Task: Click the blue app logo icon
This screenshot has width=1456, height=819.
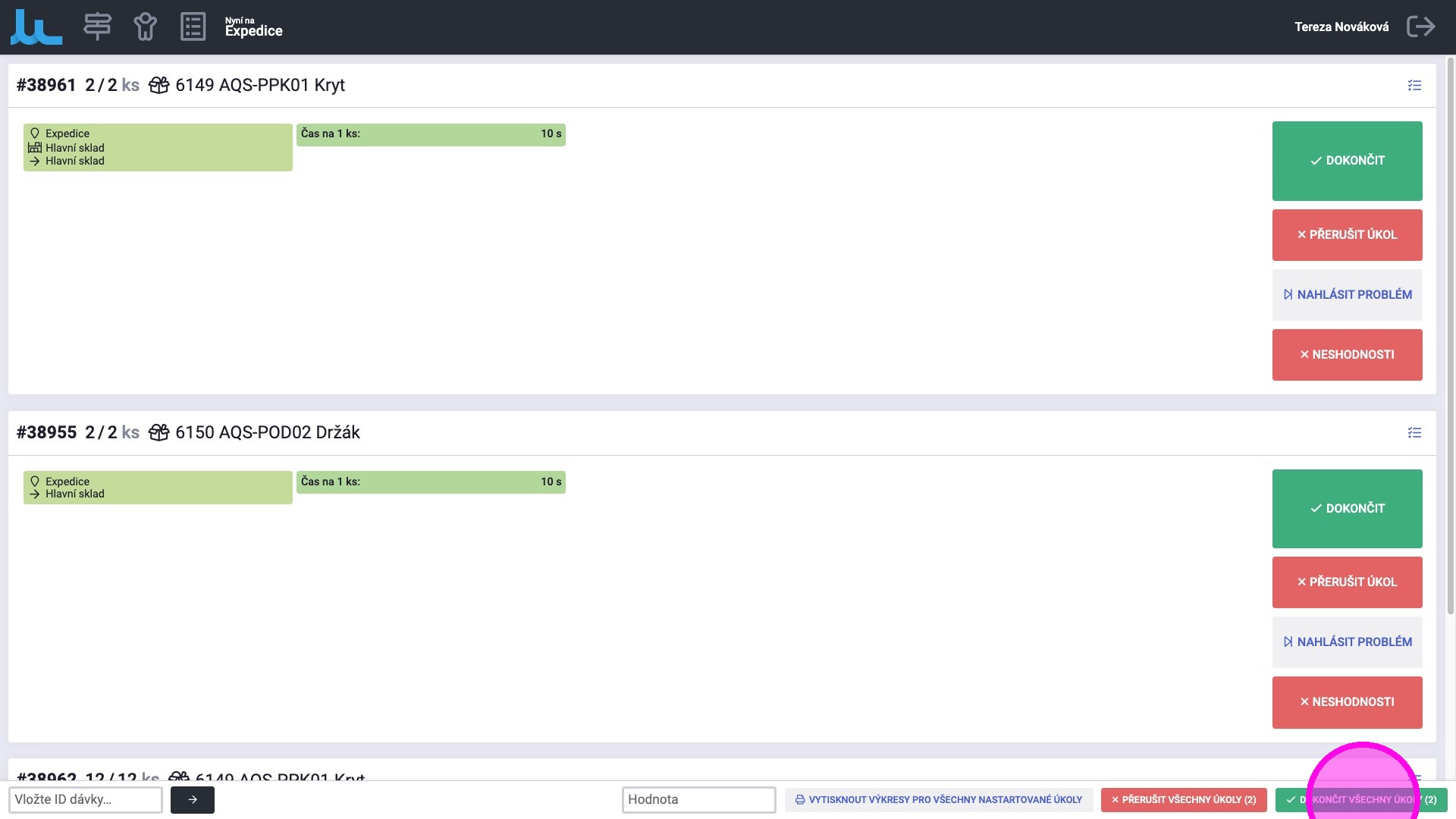Action: pyautogui.click(x=36, y=27)
